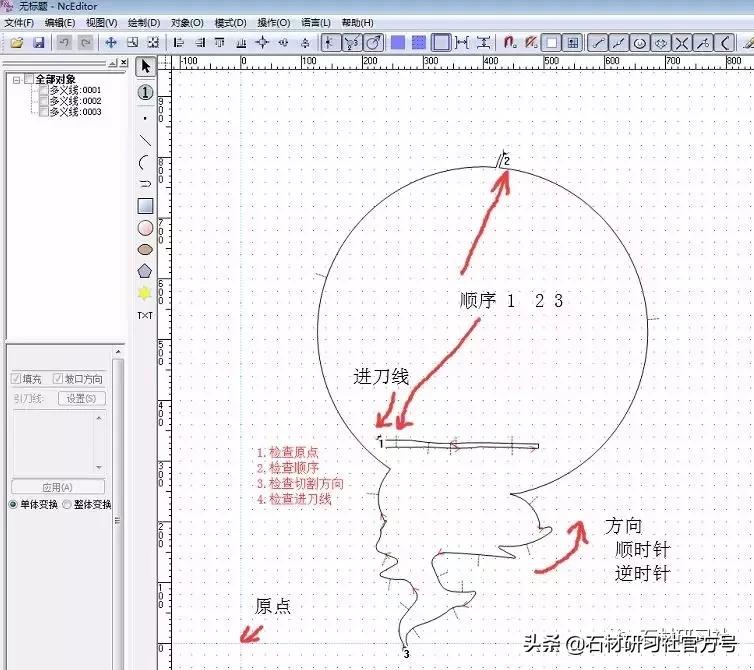Screen dimensions: 754x670
Task: Click the 应用(A) apply button
Action: pyautogui.click(x=58, y=487)
